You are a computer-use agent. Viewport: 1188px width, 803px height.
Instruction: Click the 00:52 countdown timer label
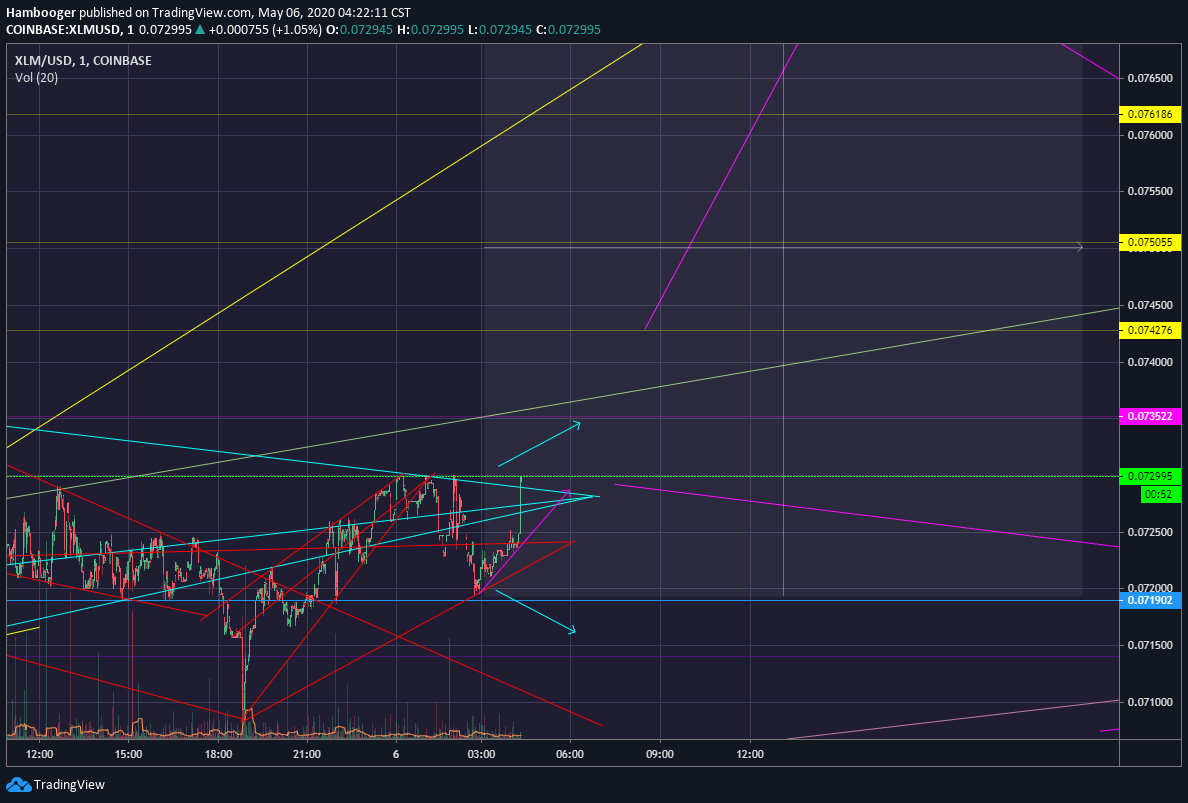pyautogui.click(x=1160, y=494)
